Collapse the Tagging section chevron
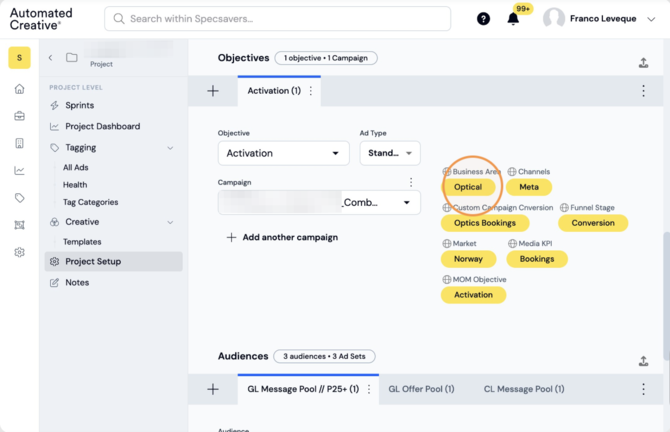 [x=170, y=148]
